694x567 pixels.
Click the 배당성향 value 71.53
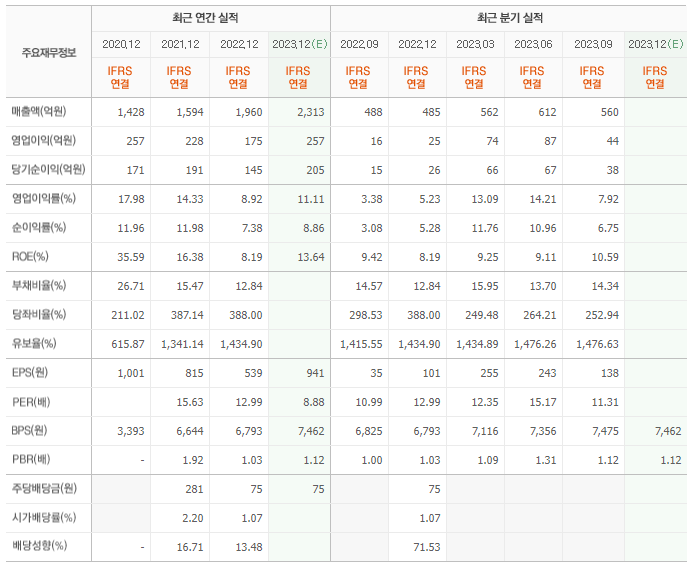427,548
